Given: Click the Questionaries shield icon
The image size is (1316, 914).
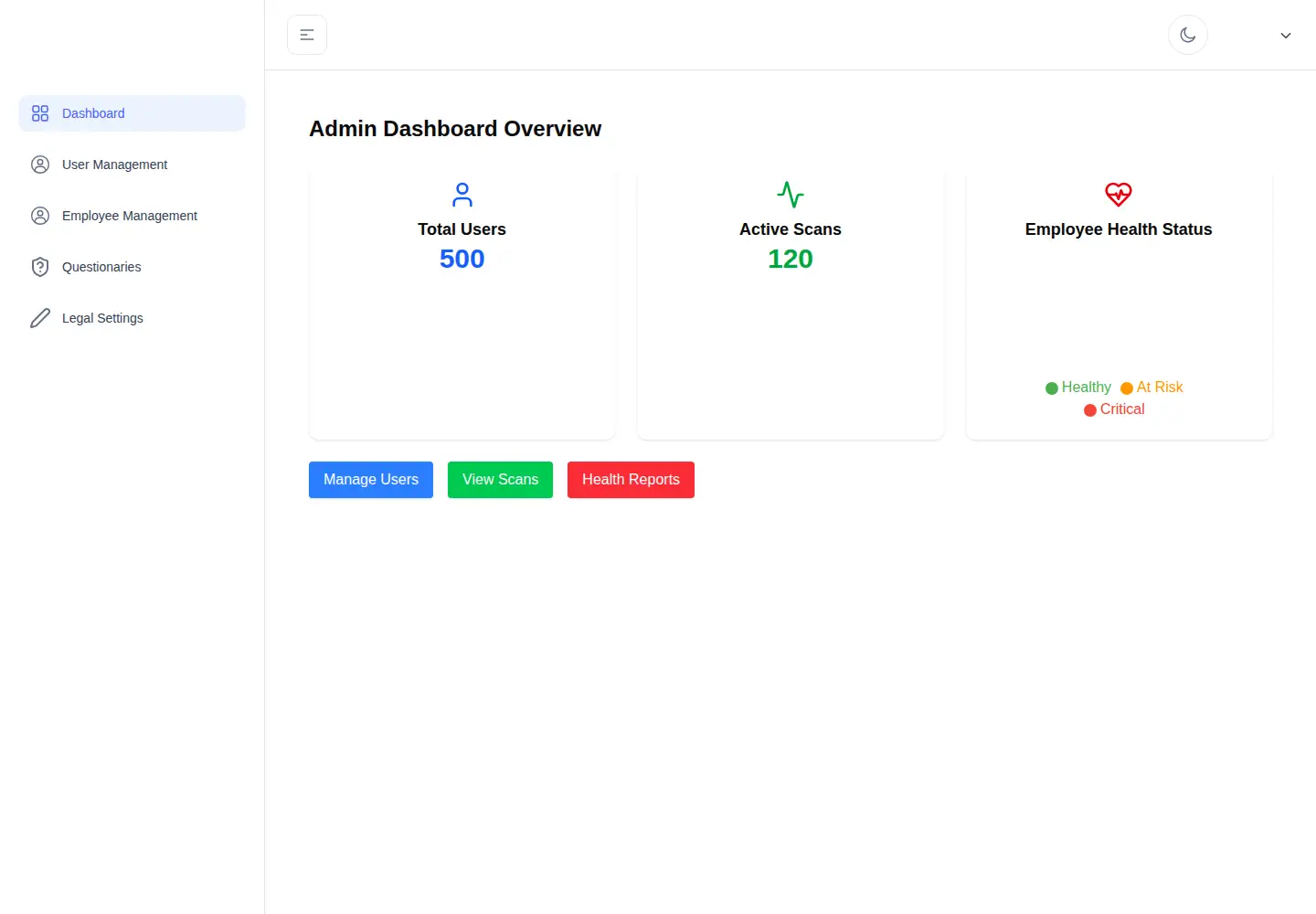Looking at the screenshot, I should [40, 267].
